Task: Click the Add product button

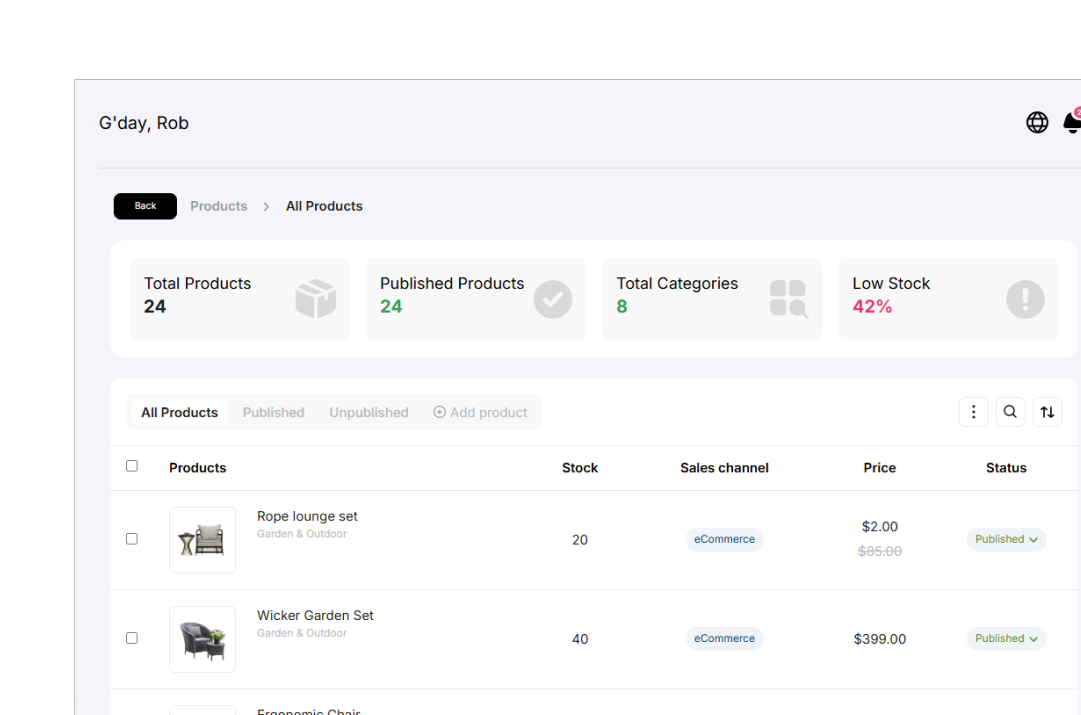Action: pyautogui.click(x=481, y=412)
